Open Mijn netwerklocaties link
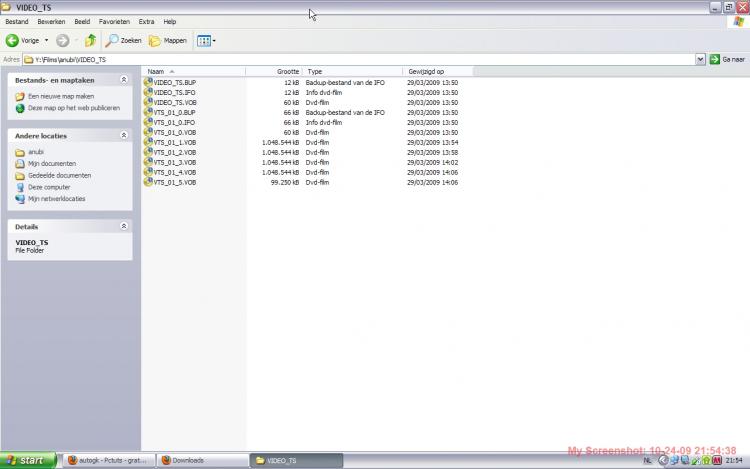750x469 pixels. click(x=56, y=199)
